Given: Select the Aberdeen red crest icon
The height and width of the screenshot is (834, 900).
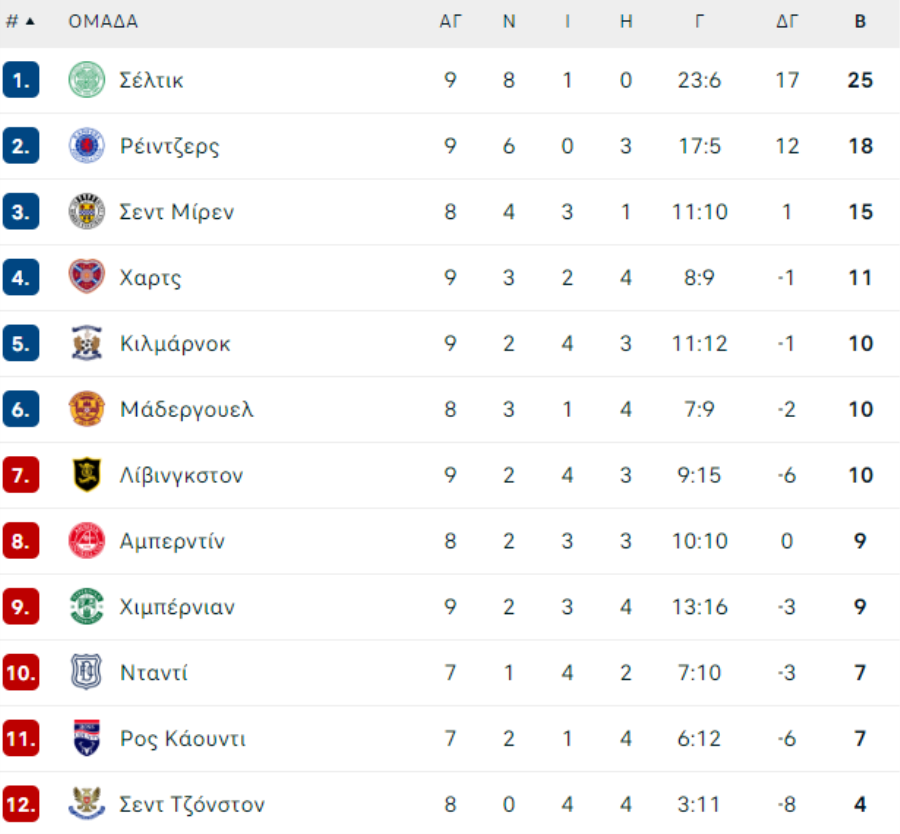Looking at the screenshot, I should [87, 541].
